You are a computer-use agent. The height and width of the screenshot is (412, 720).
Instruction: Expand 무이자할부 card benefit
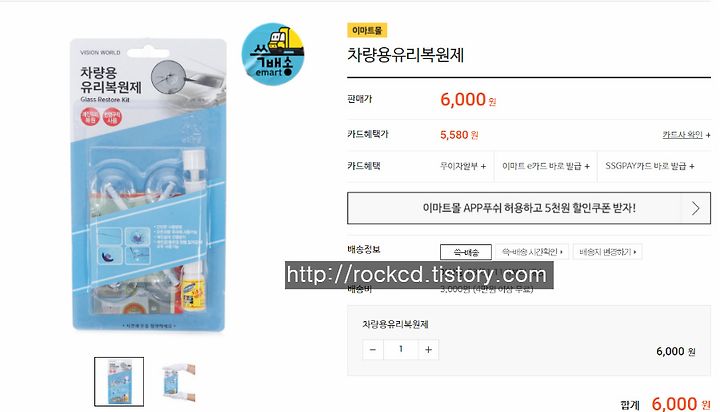click(463, 166)
